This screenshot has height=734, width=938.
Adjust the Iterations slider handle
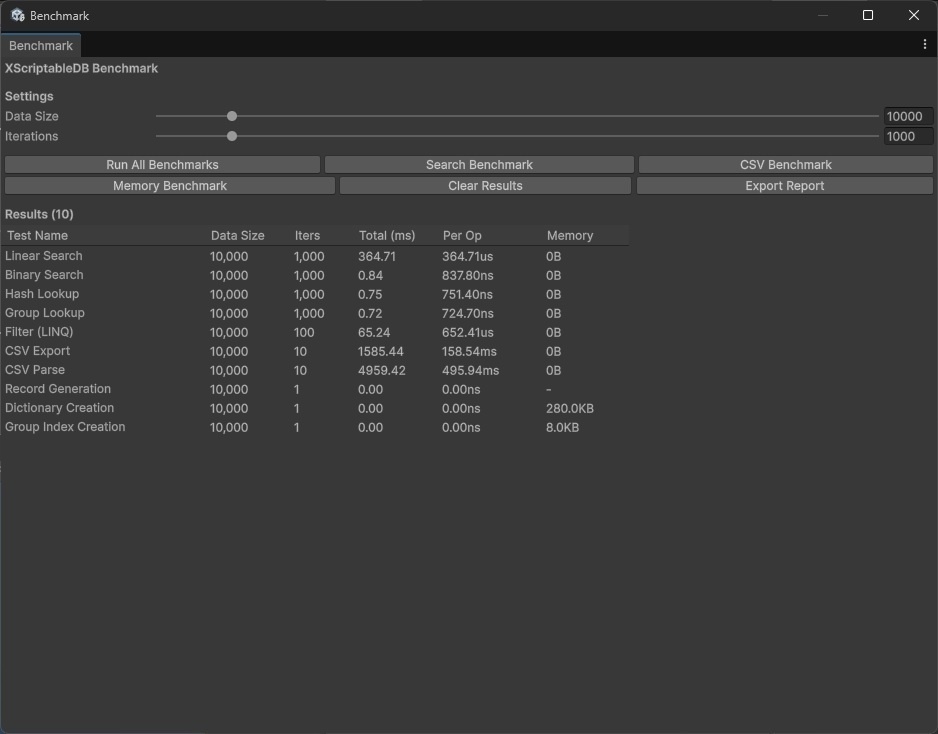click(x=232, y=136)
